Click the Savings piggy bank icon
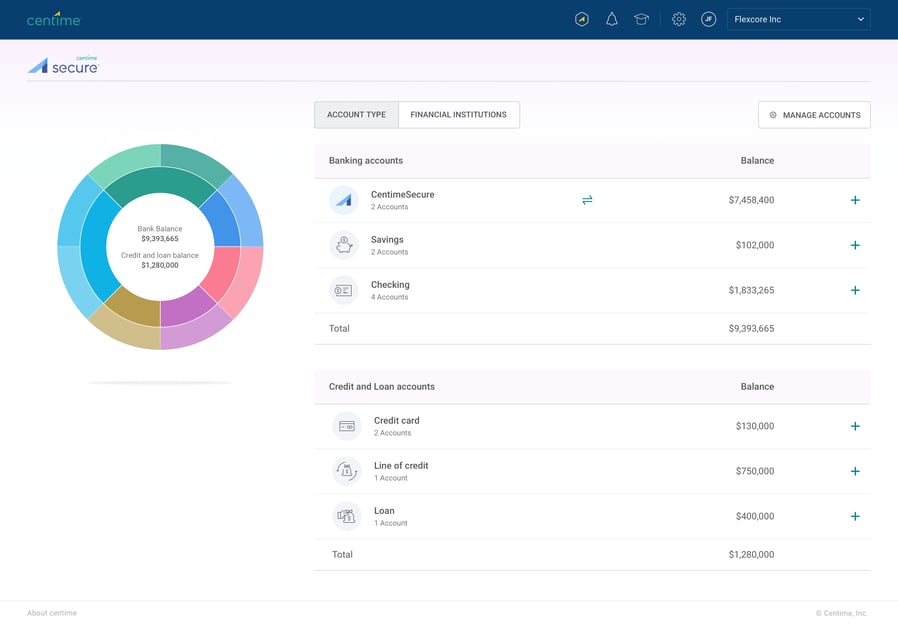898x625 pixels. pyautogui.click(x=343, y=245)
